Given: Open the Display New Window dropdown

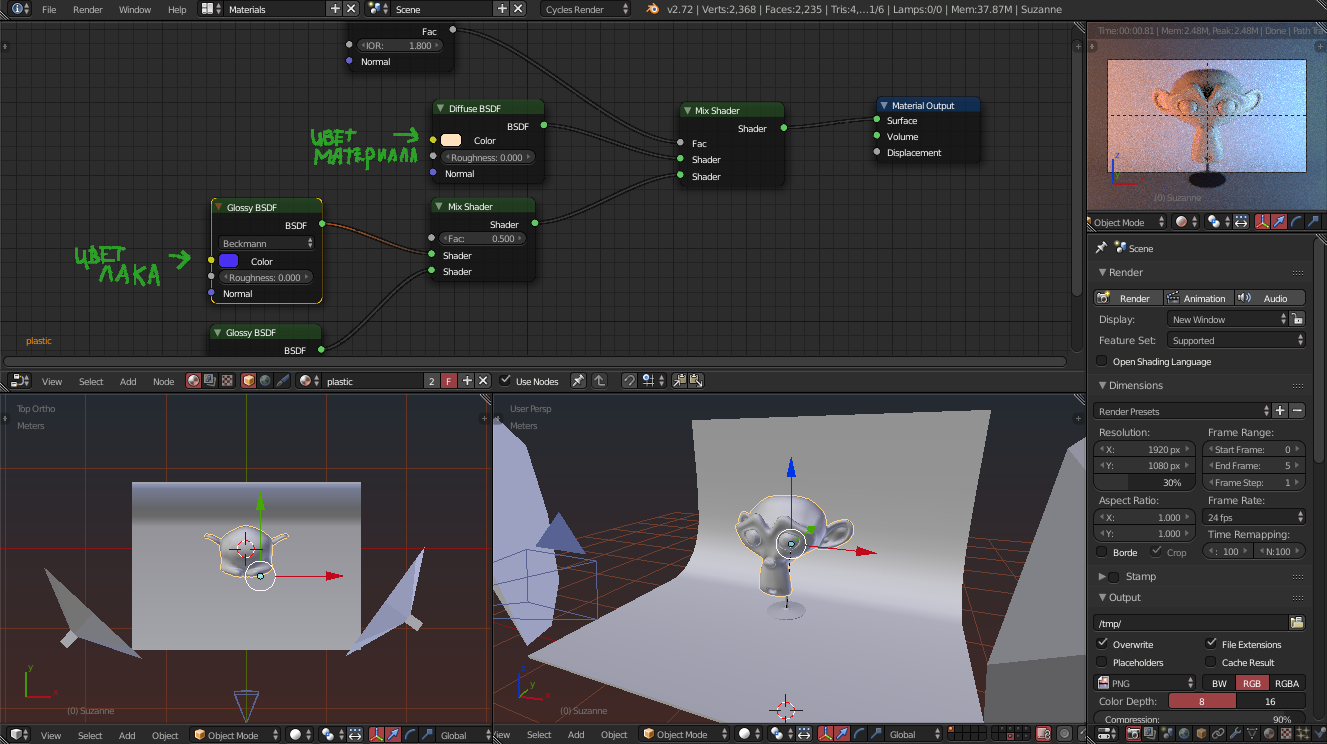Looking at the screenshot, I should tap(1228, 319).
